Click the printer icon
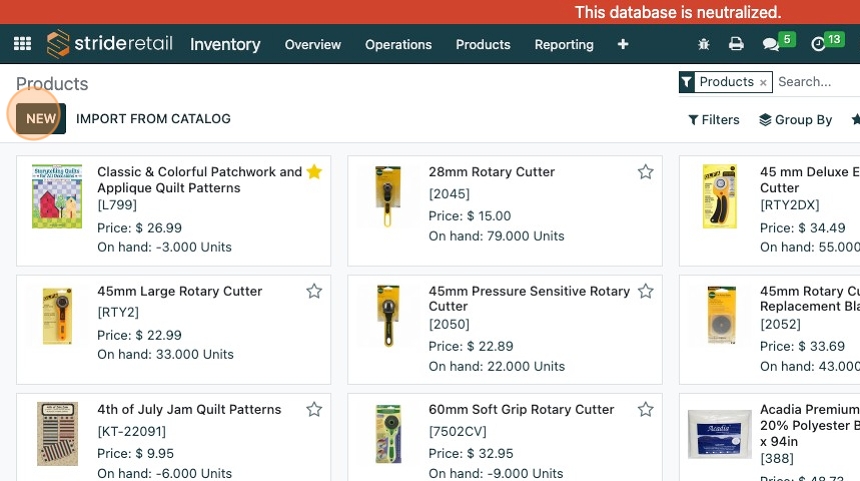Screen dimensions: 860x481 (x=736, y=44)
